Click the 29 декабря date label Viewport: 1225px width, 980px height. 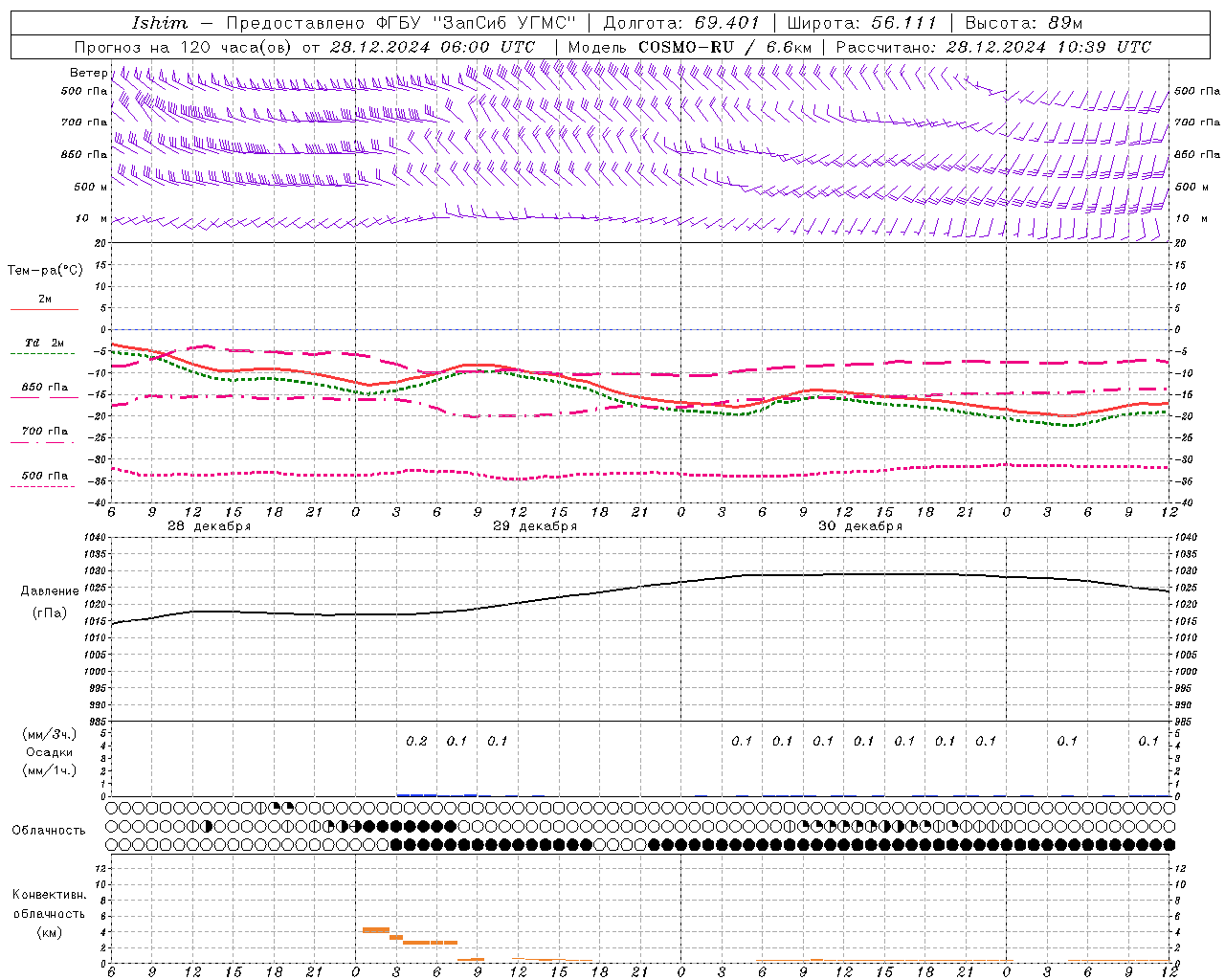pos(535,526)
